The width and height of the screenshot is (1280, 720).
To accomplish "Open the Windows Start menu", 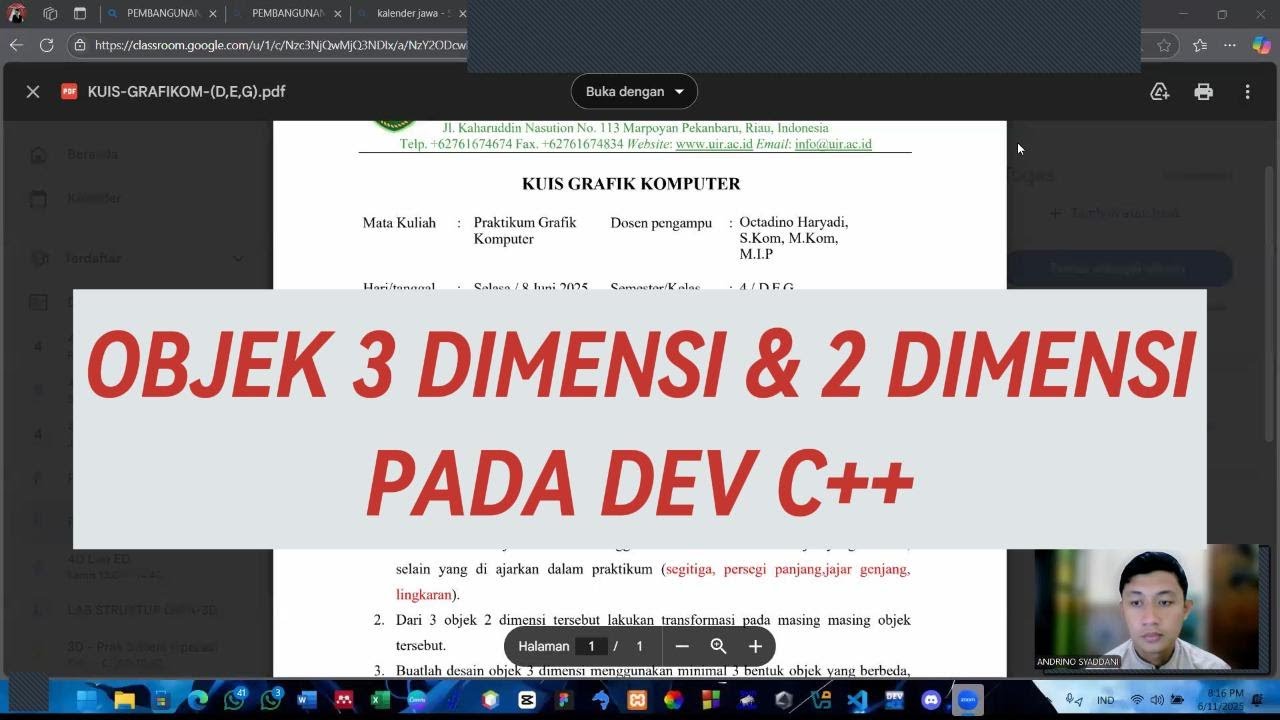I will tap(87, 699).
